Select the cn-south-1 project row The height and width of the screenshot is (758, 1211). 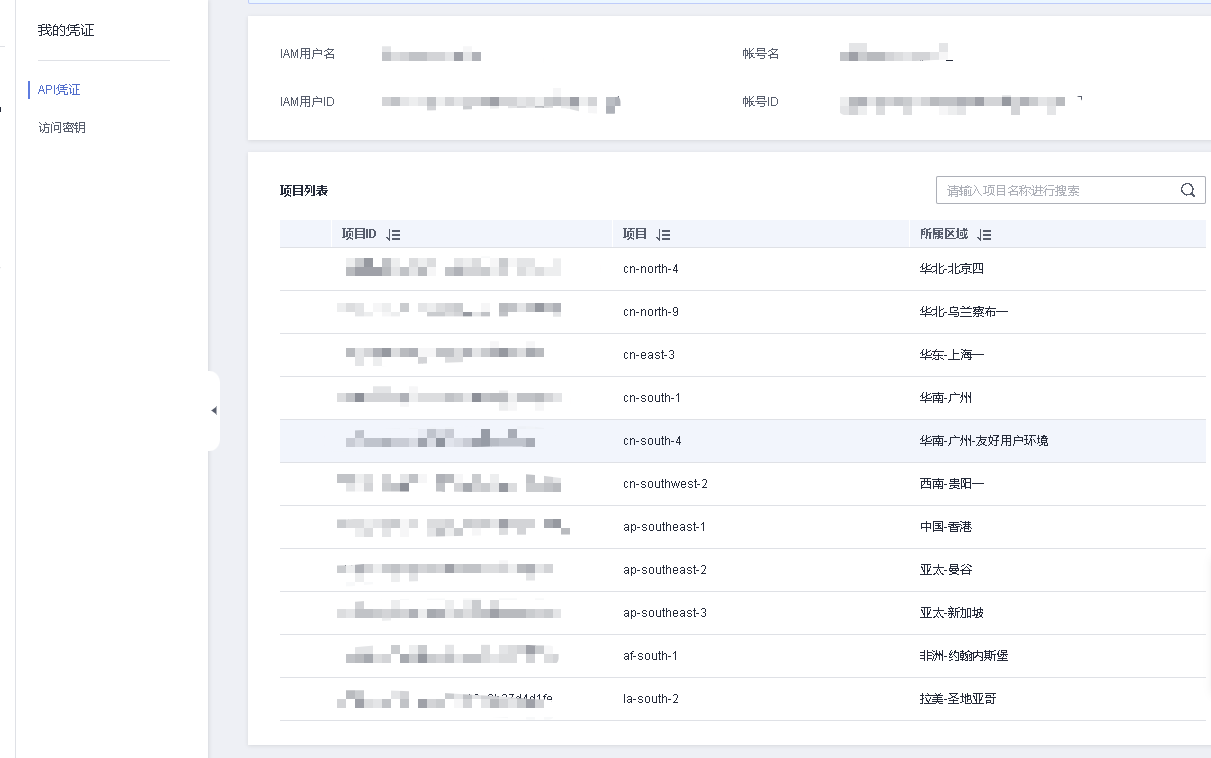(x=651, y=398)
